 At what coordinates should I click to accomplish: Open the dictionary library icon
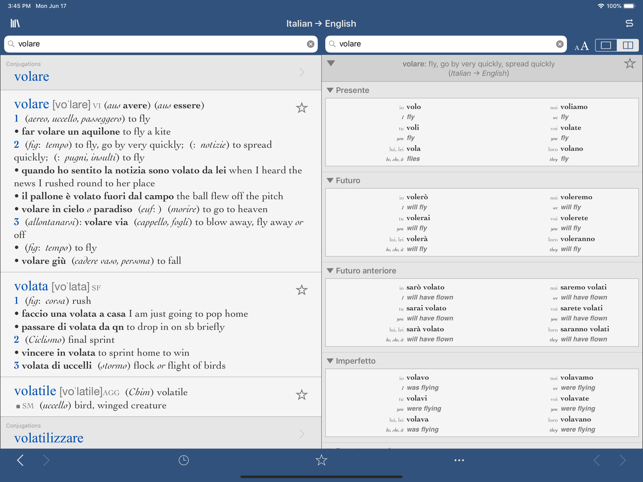15,23
